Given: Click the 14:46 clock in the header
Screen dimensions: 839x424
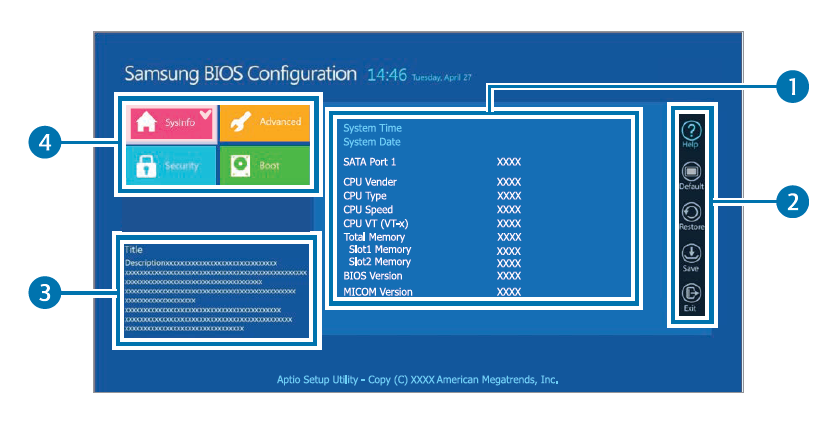Looking at the screenshot, I should (x=387, y=75).
